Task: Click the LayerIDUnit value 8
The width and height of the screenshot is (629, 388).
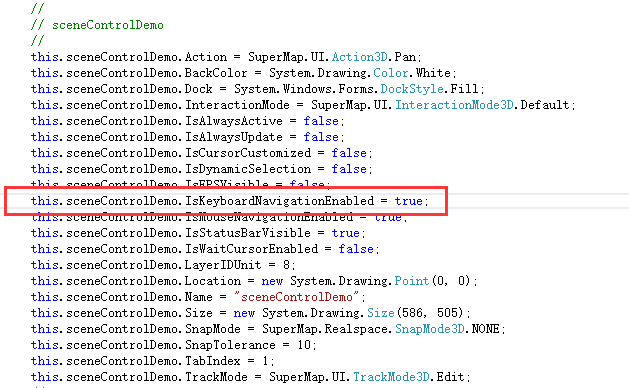Action: (x=286, y=265)
